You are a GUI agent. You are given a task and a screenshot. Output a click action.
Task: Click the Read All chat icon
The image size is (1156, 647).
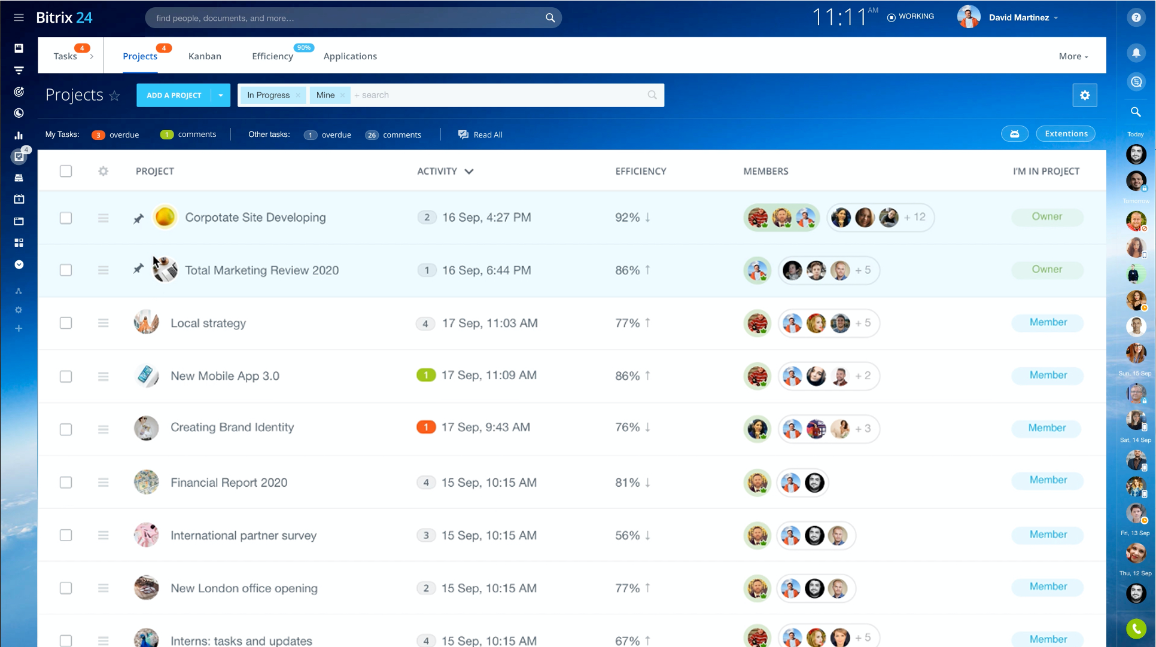point(463,134)
